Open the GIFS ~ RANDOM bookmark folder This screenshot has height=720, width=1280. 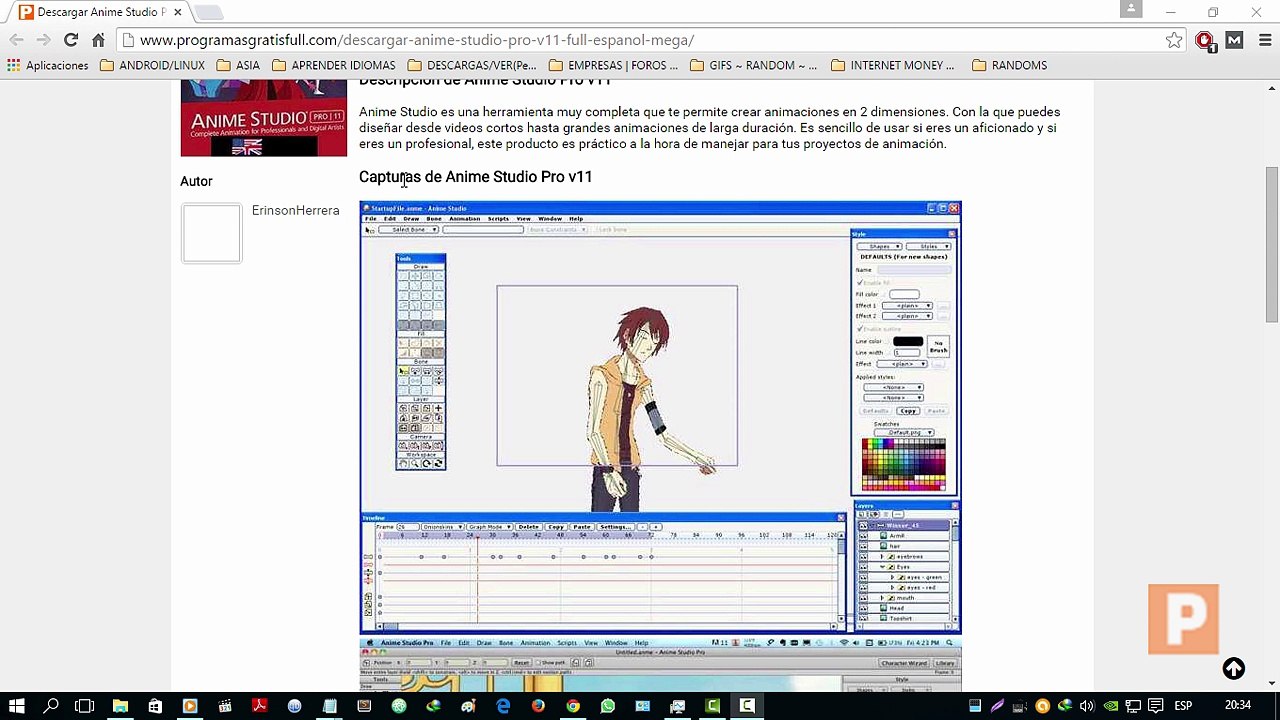[753, 65]
